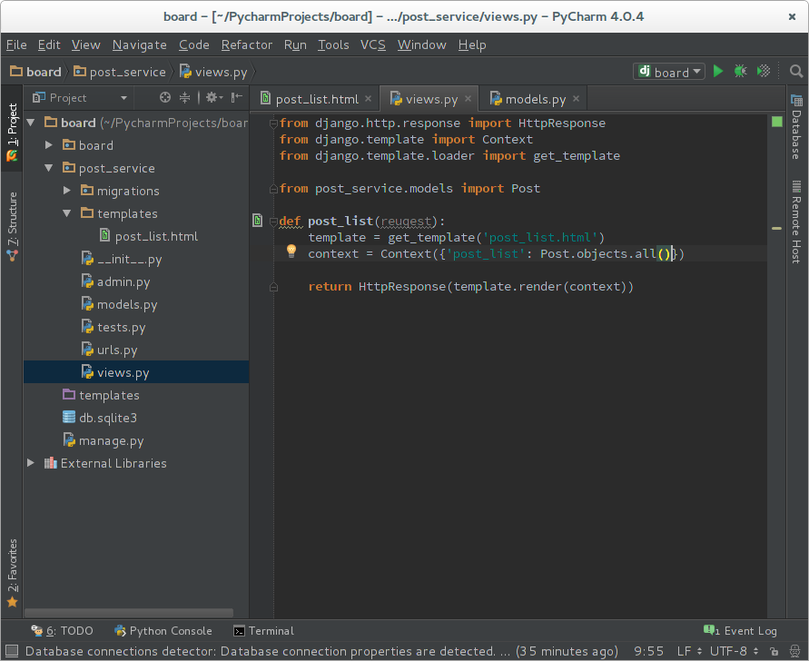The height and width of the screenshot is (661, 809).
Task: Toggle the 1: Project tool window
Action: tap(12, 133)
